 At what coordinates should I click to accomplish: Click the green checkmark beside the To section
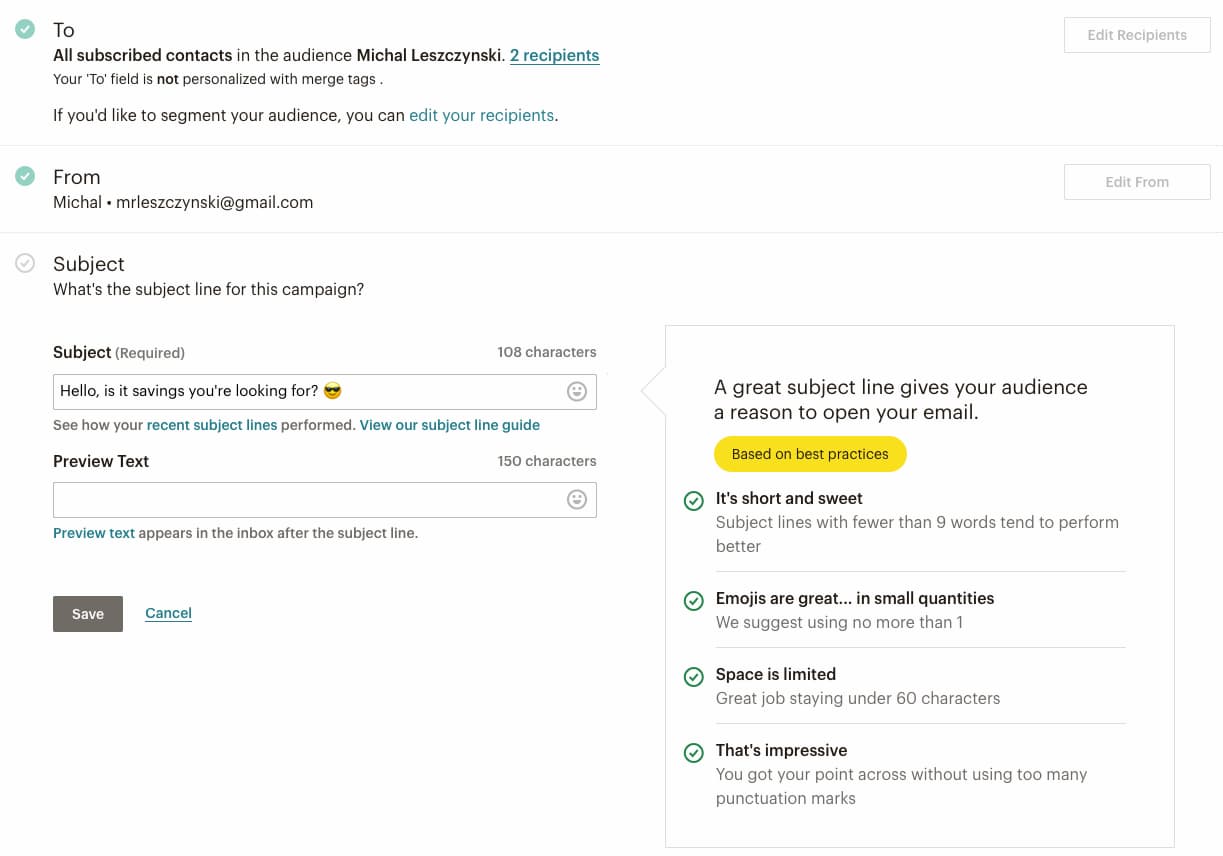pos(25,29)
